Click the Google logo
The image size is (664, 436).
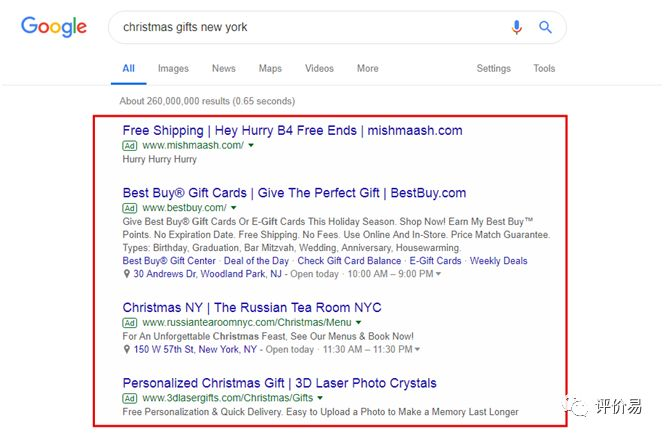[54, 27]
